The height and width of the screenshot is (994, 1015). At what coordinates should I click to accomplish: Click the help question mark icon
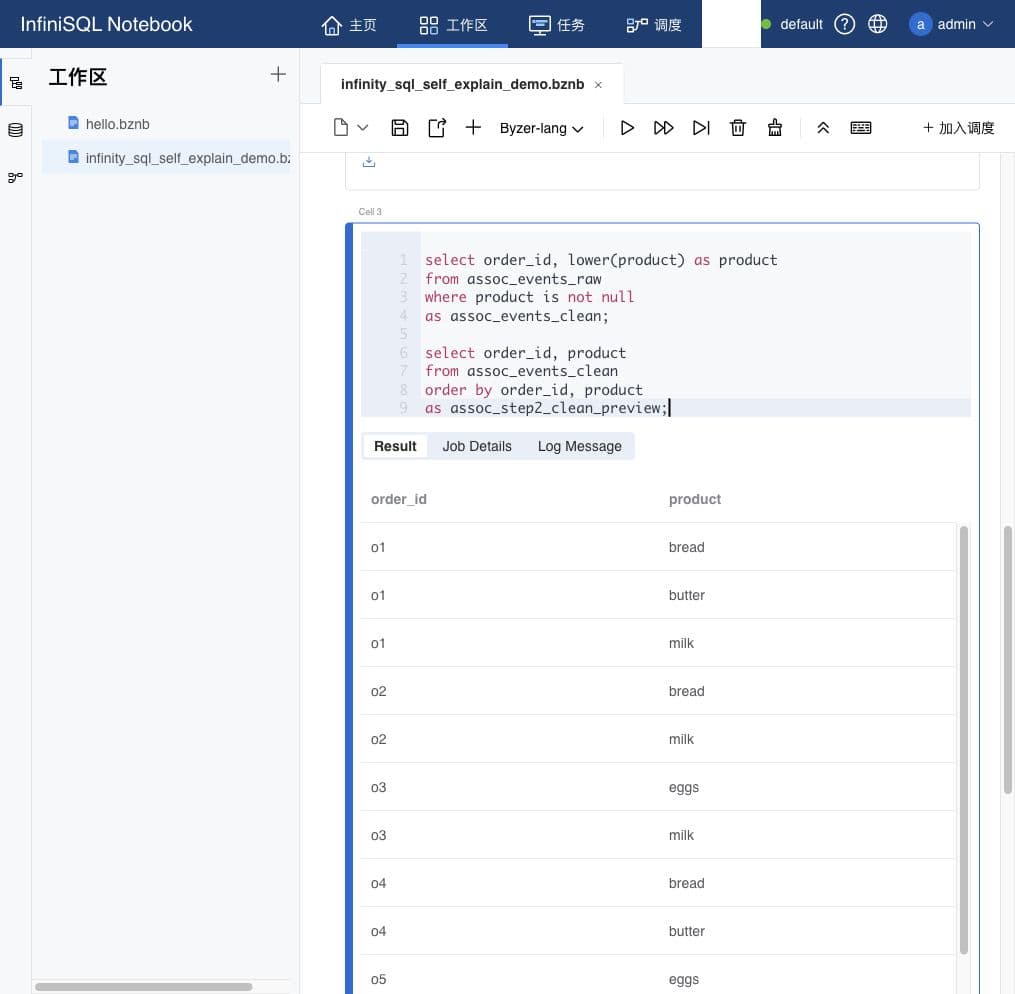pos(844,25)
